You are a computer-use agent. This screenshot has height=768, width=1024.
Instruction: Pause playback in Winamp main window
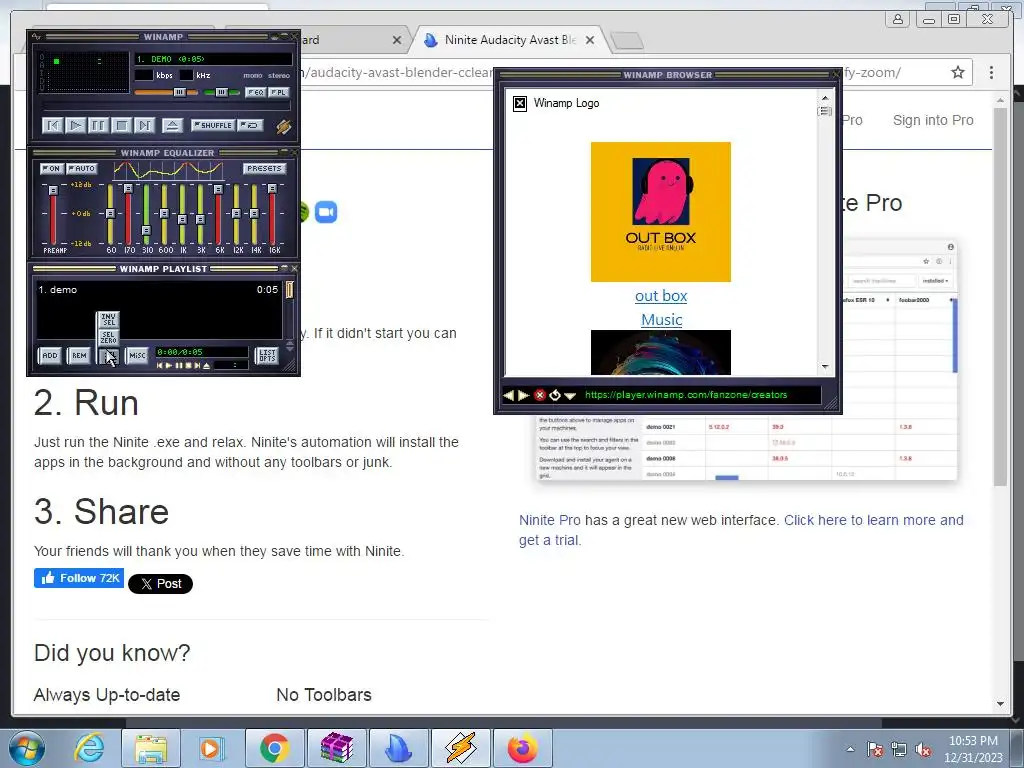pyautogui.click(x=99, y=125)
